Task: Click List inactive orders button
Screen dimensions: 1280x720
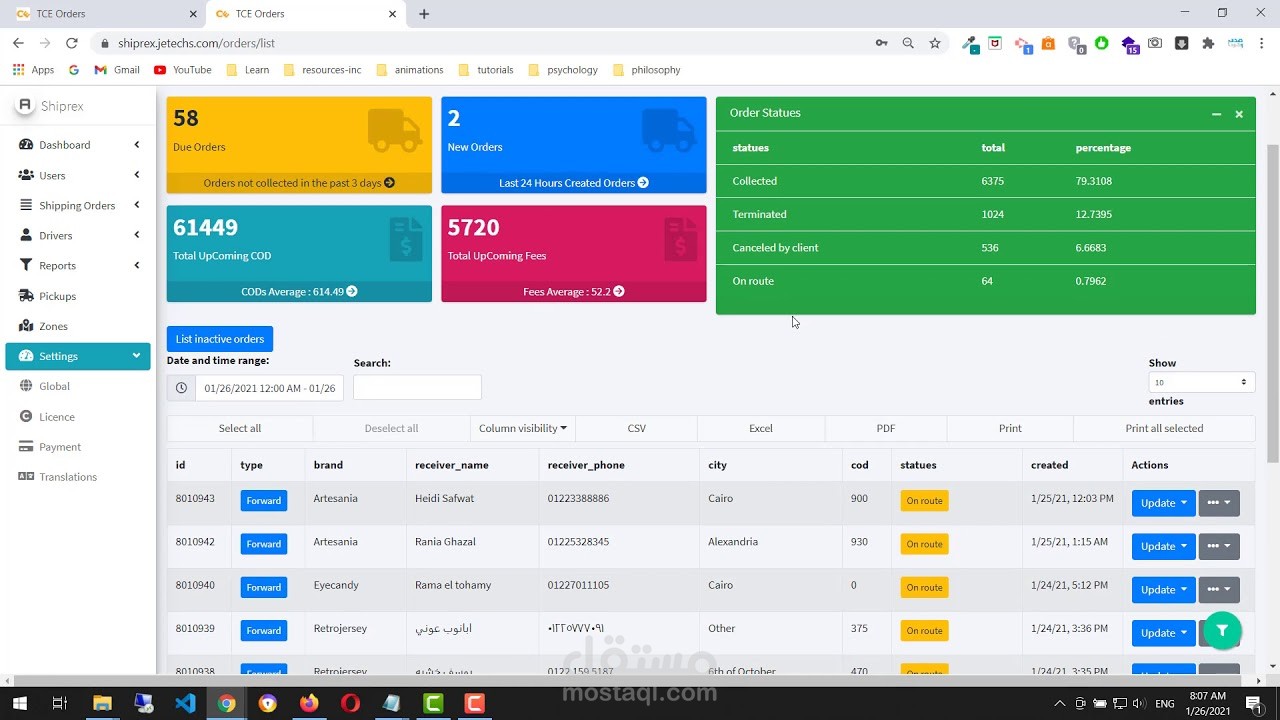Action: [220, 339]
